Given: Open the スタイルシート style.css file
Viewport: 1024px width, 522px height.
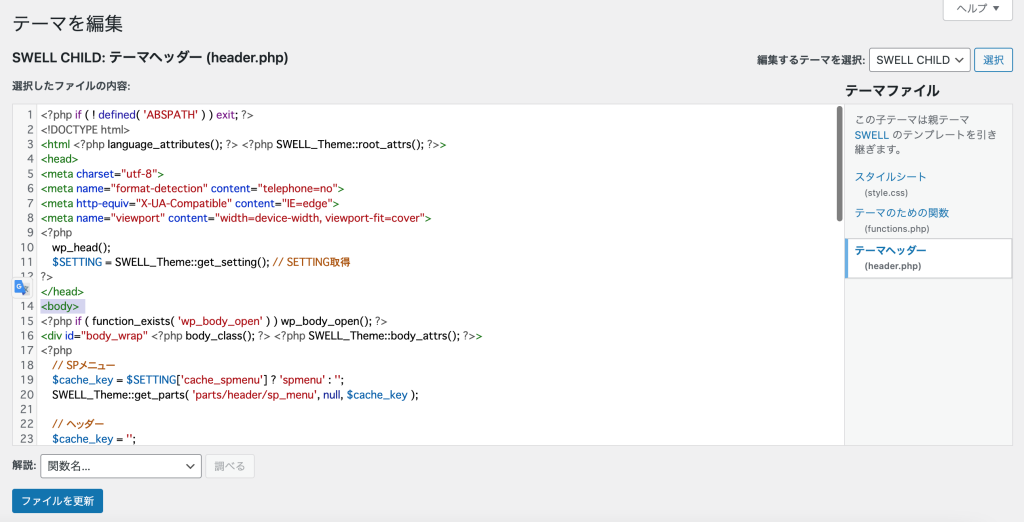Looking at the screenshot, I should pyautogui.click(x=890, y=177).
